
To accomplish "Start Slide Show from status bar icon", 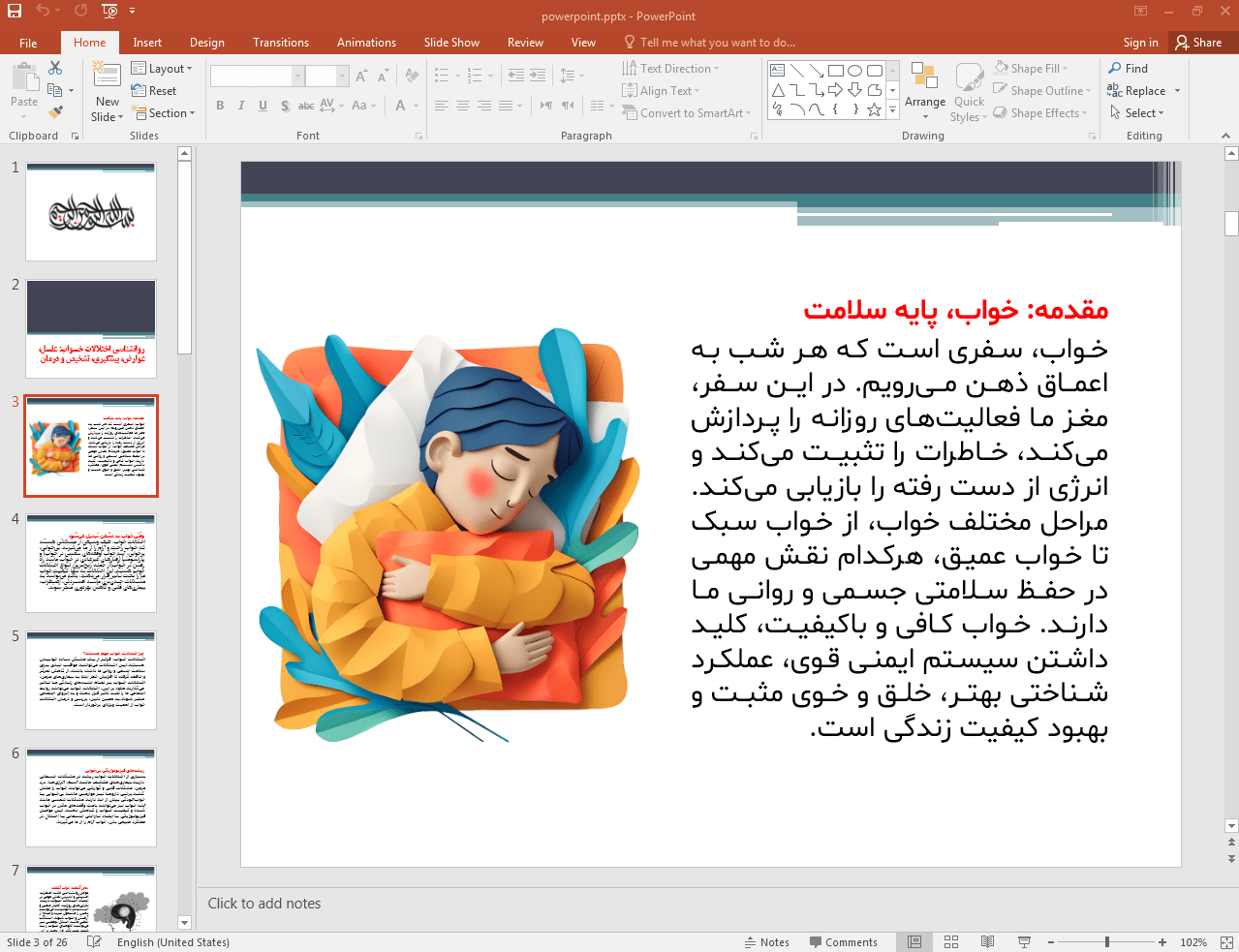I will point(1024,942).
